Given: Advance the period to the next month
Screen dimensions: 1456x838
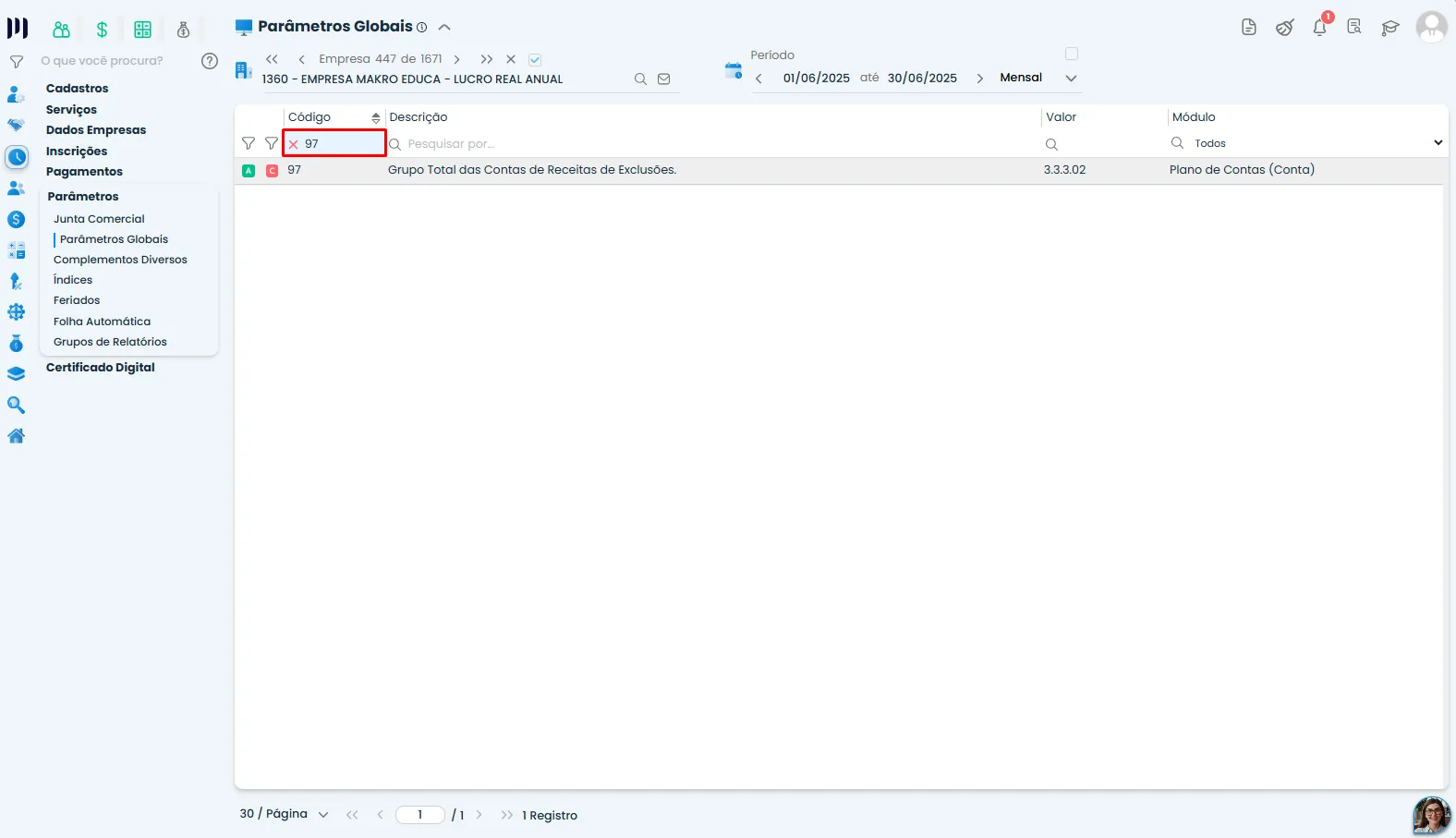Looking at the screenshot, I should (980, 79).
